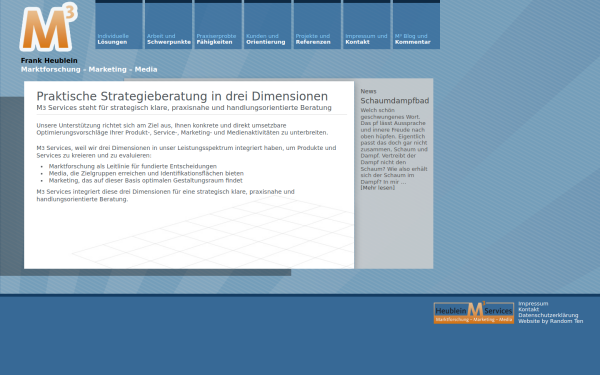Click the bullet 'Marketing, das auf dieser Basis'
600x375 pixels.
click(x=145, y=180)
